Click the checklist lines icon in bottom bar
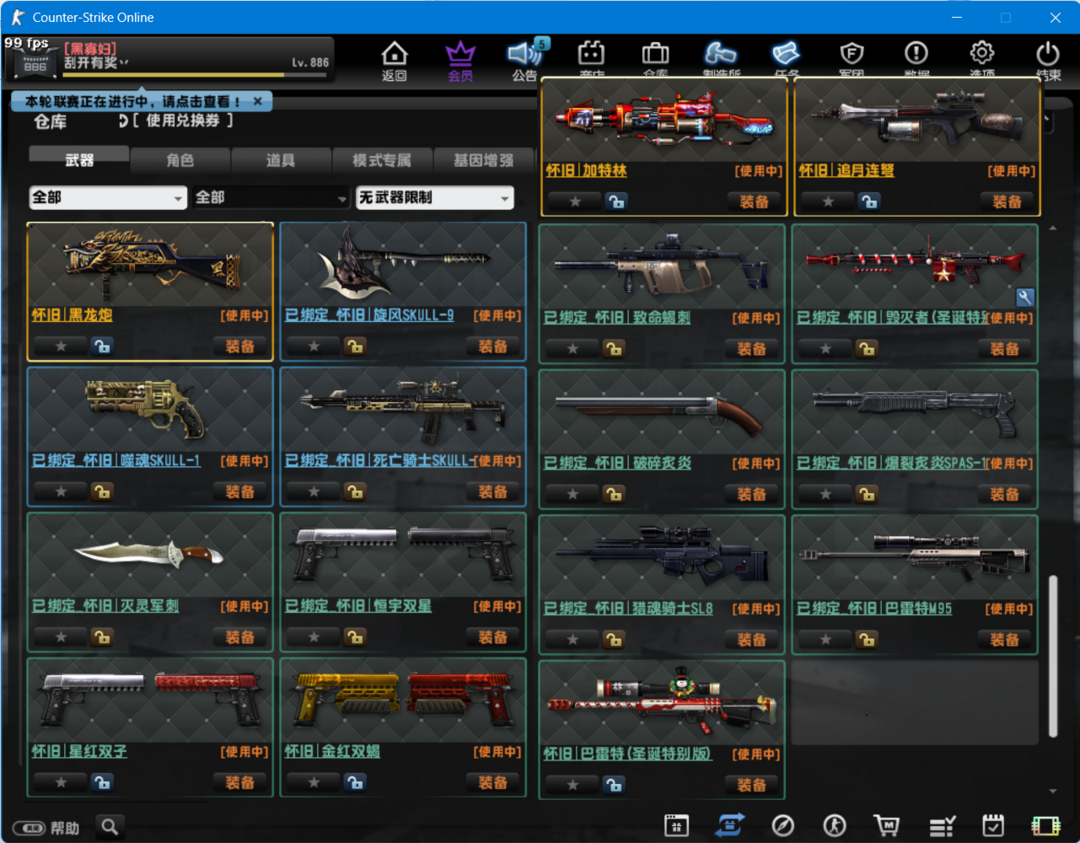This screenshot has width=1080, height=843. [942, 826]
